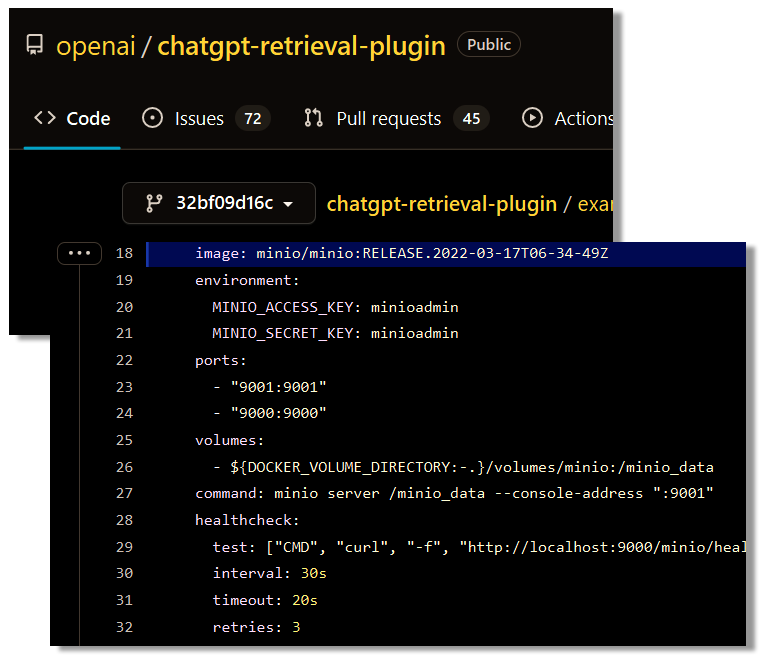Select line number 23
The image size is (765, 658).
point(124,387)
